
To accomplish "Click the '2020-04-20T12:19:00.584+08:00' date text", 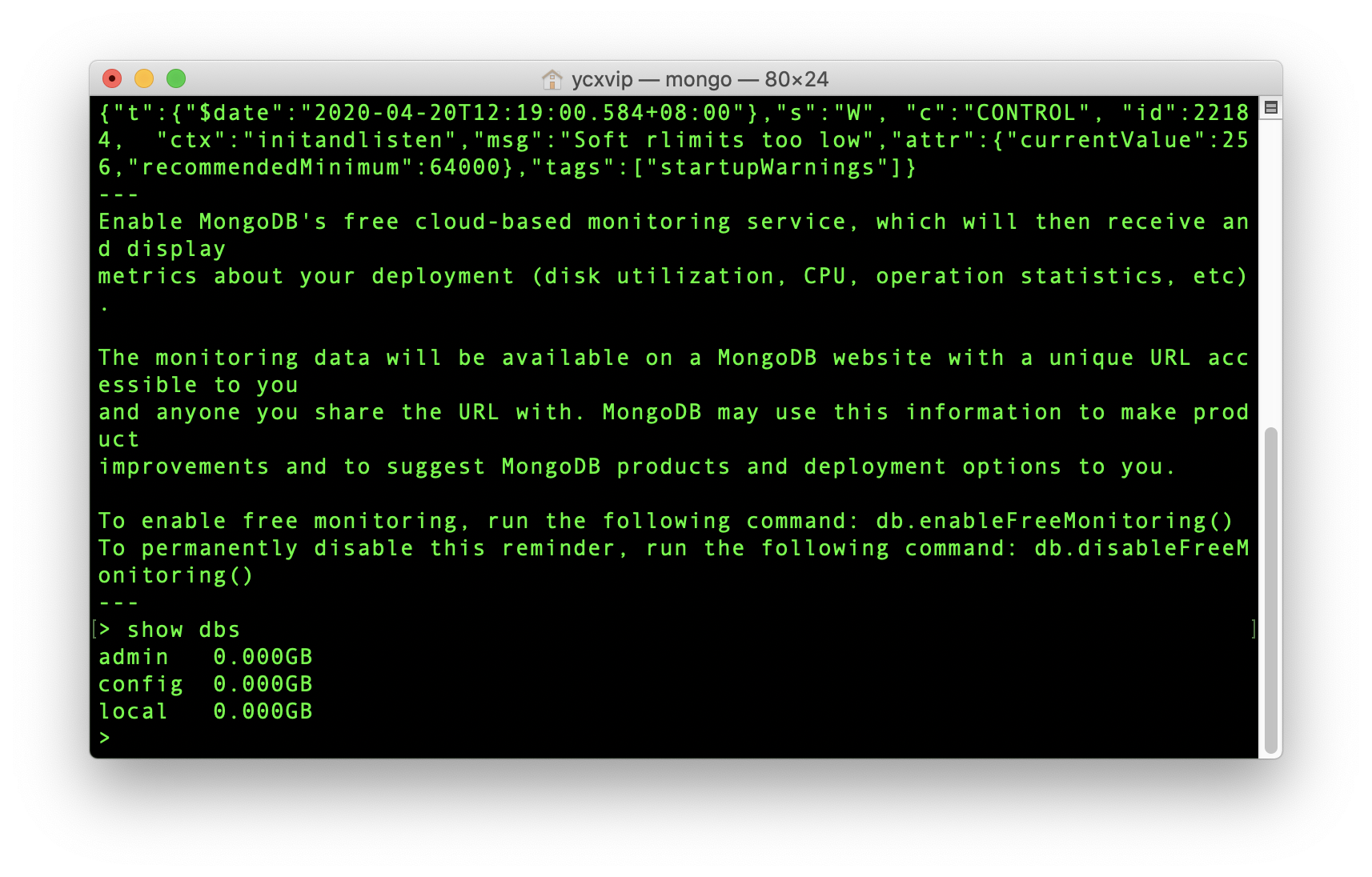I will (522, 113).
